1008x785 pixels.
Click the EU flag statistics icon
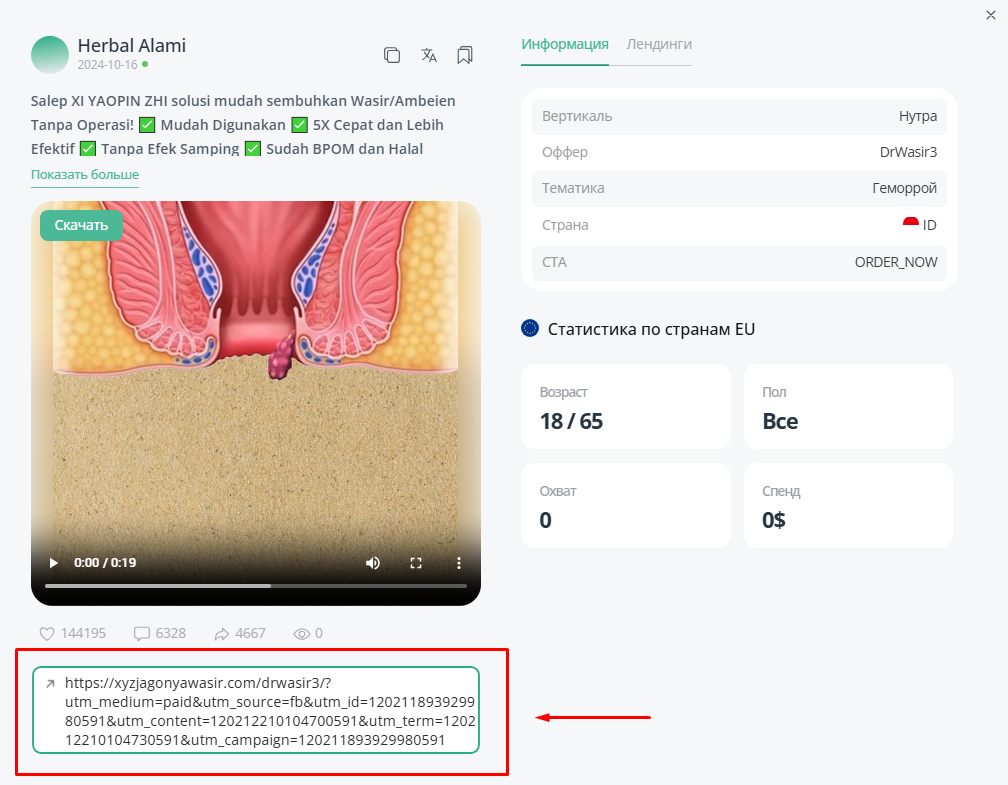pos(530,329)
